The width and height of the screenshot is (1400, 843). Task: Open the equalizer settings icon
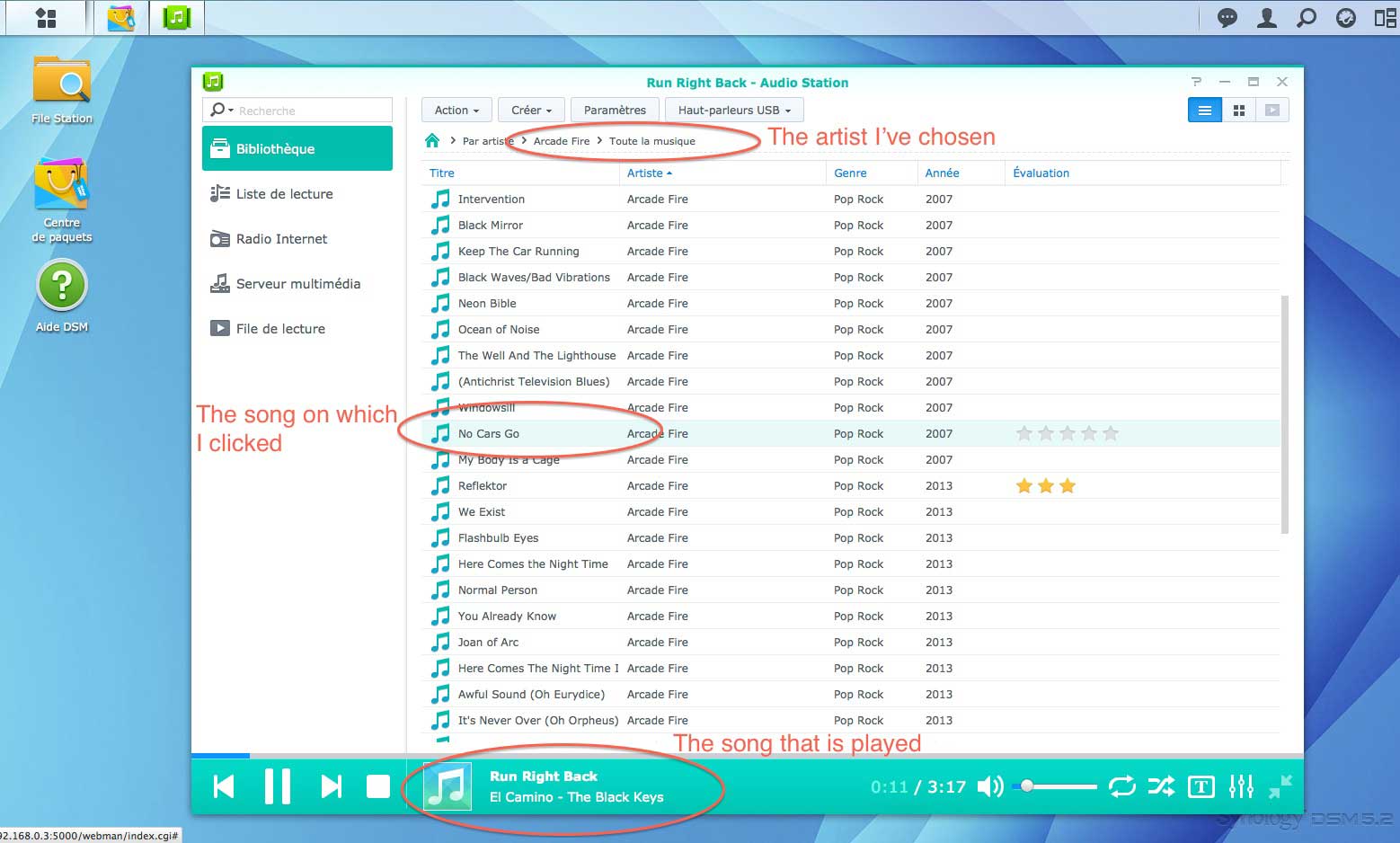1241,786
